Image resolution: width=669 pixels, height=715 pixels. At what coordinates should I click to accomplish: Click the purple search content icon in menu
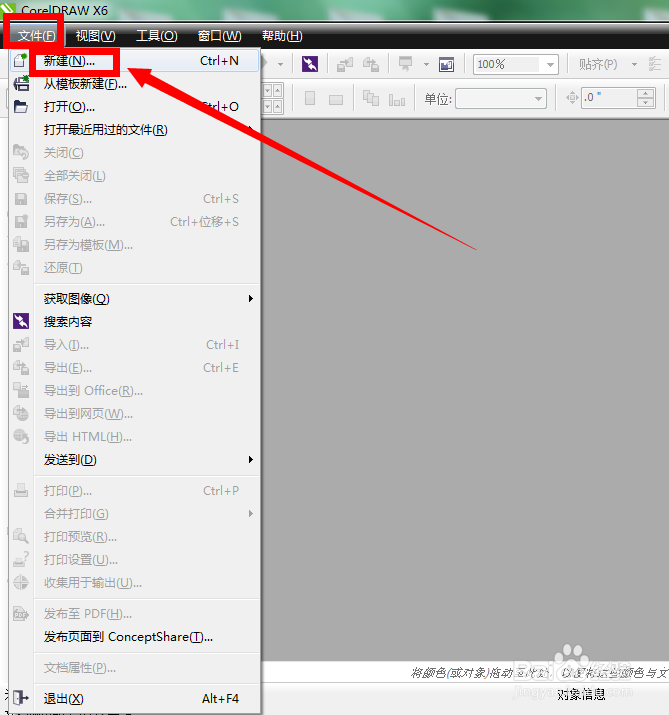[x=21, y=321]
